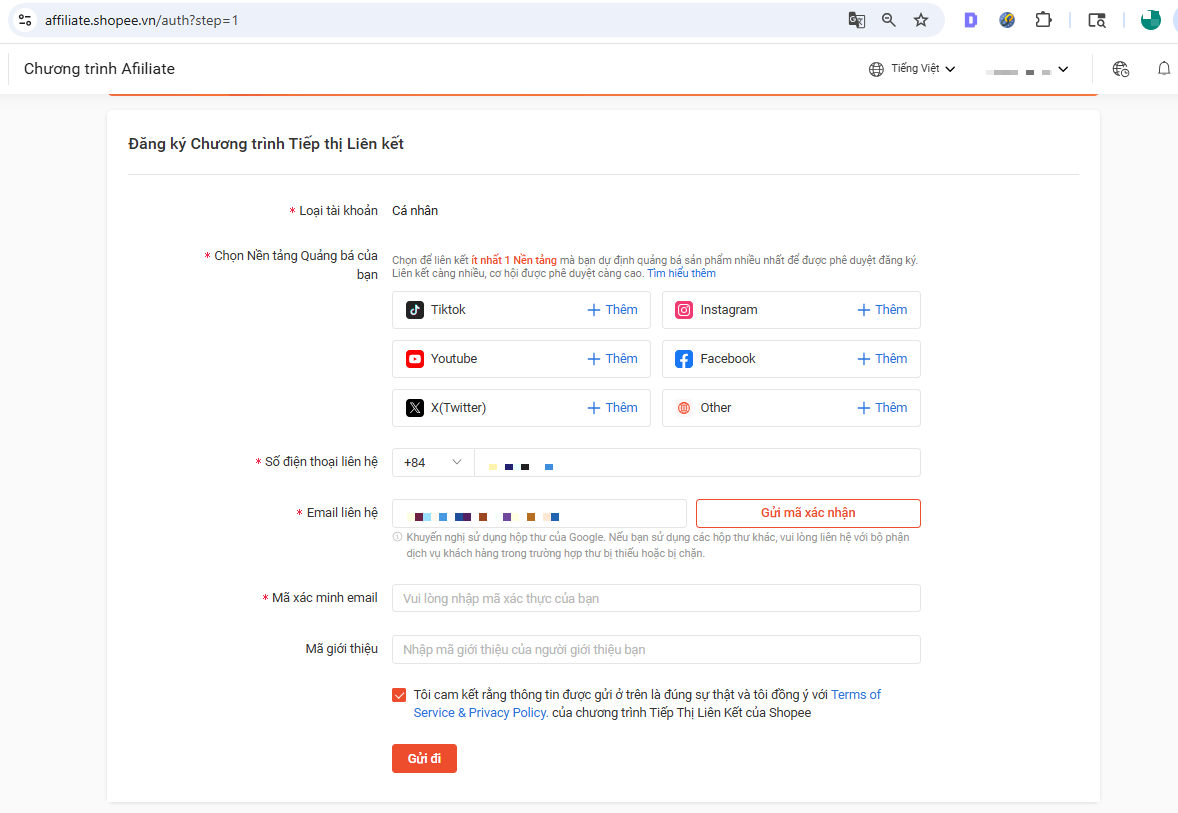The width and height of the screenshot is (1178, 813).
Task: Click the Số điện thoại liên hệ label
Action: (321, 461)
